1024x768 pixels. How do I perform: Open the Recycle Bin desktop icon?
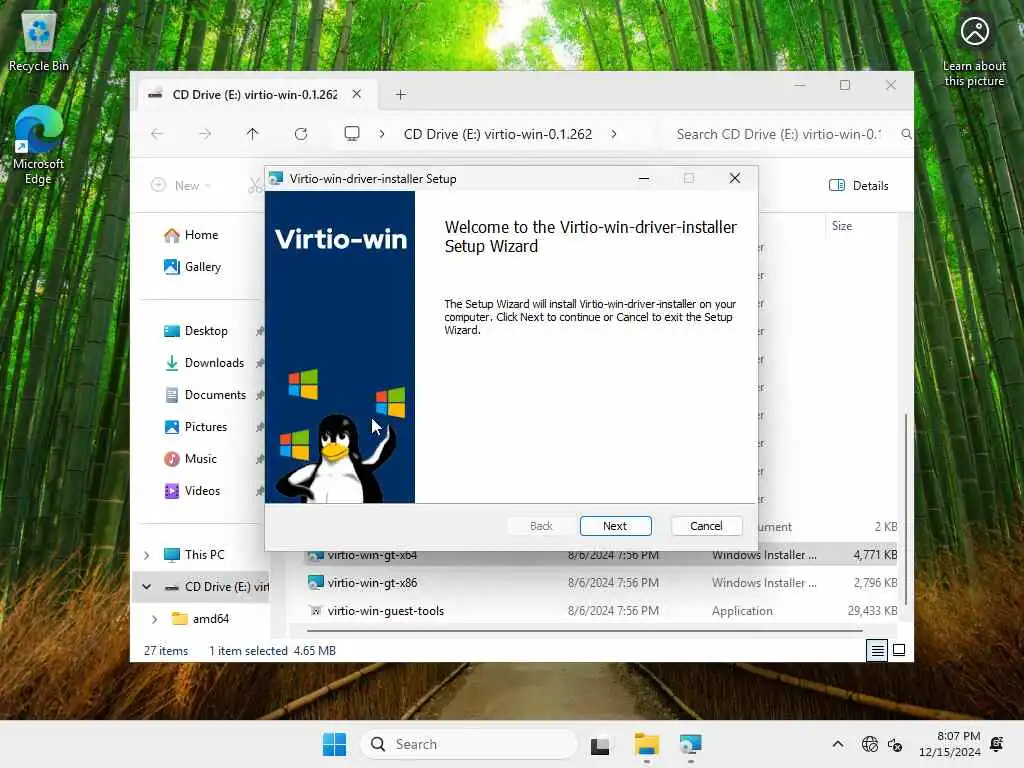(x=39, y=40)
